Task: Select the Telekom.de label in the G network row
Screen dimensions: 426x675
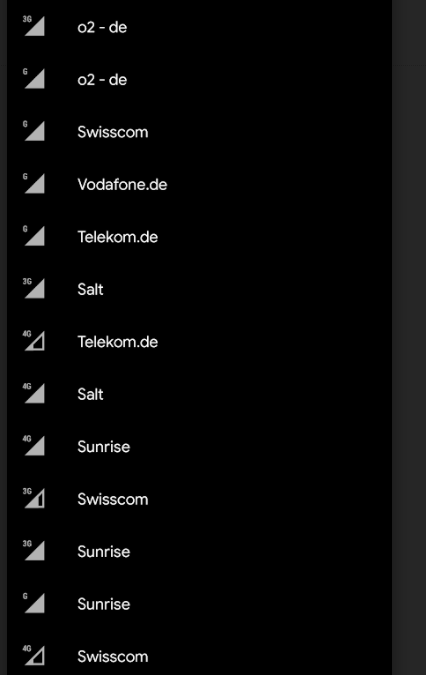Action: [117, 237]
